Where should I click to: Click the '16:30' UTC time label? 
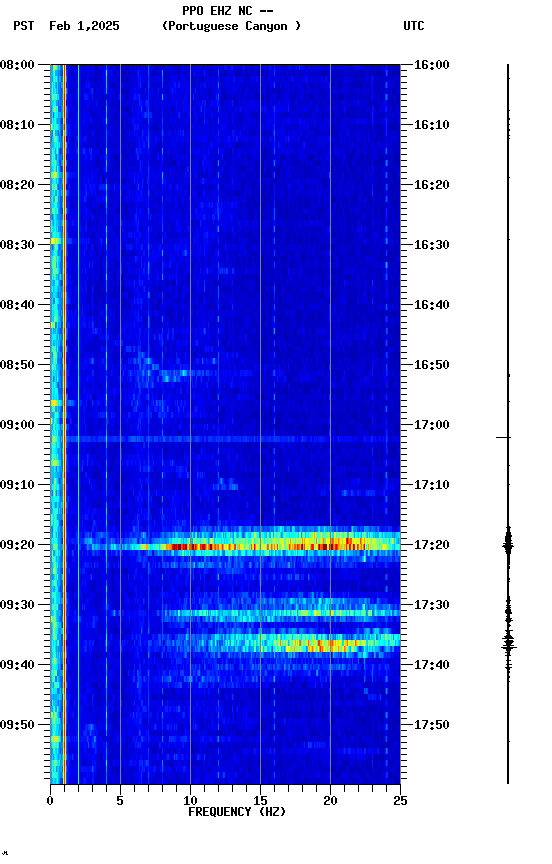(432, 245)
